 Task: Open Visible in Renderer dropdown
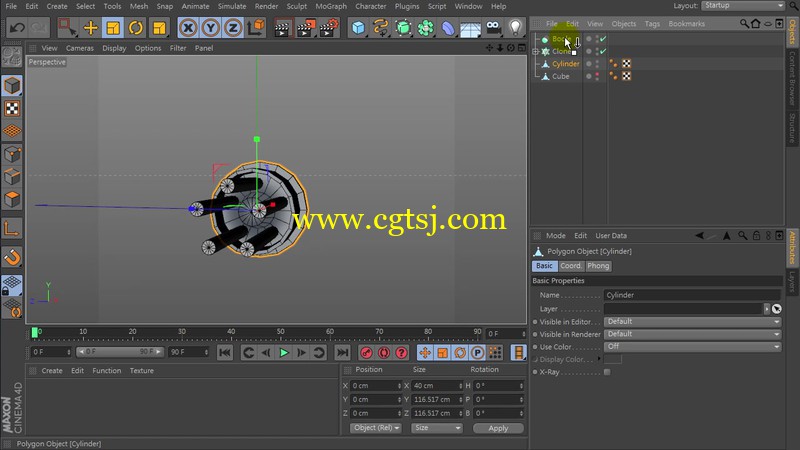[692, 334]
